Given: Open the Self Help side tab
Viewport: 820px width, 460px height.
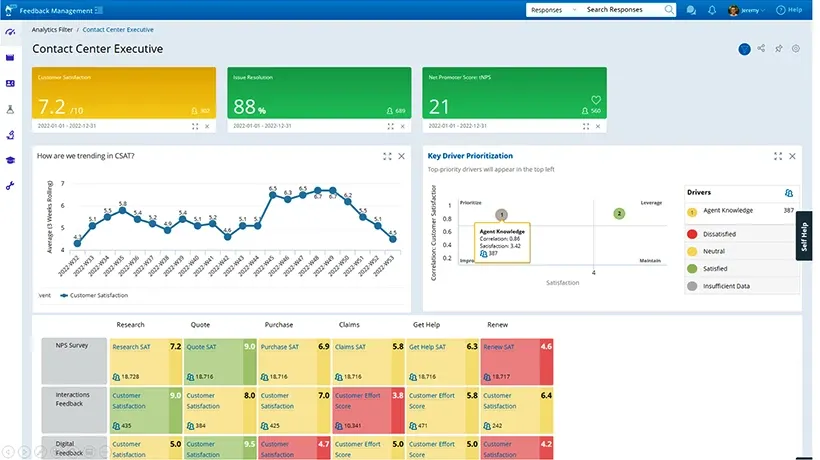Looking at the screenshot, I should [x=804, y=236].
